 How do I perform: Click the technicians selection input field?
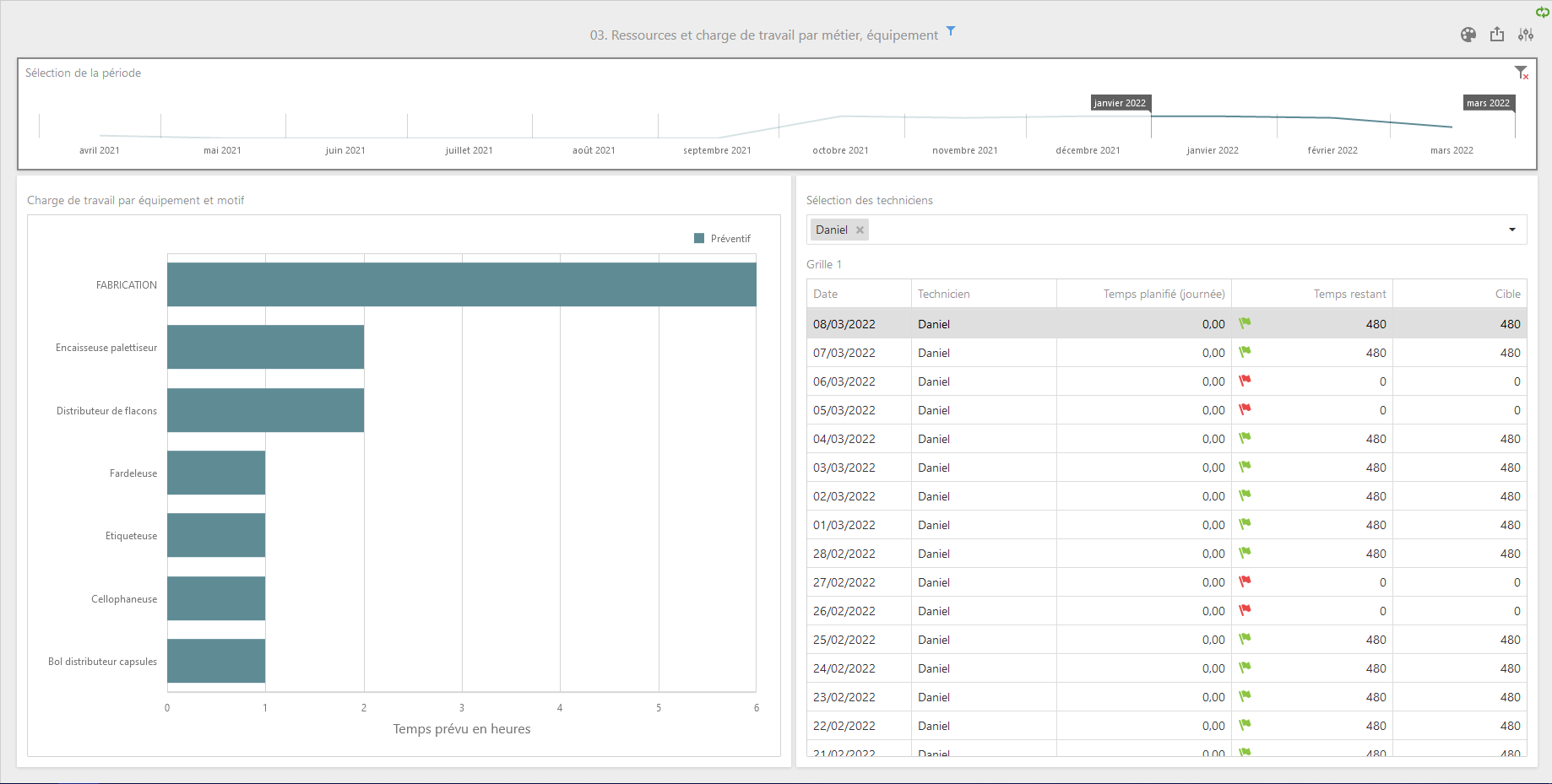[x=1166, y=230]
